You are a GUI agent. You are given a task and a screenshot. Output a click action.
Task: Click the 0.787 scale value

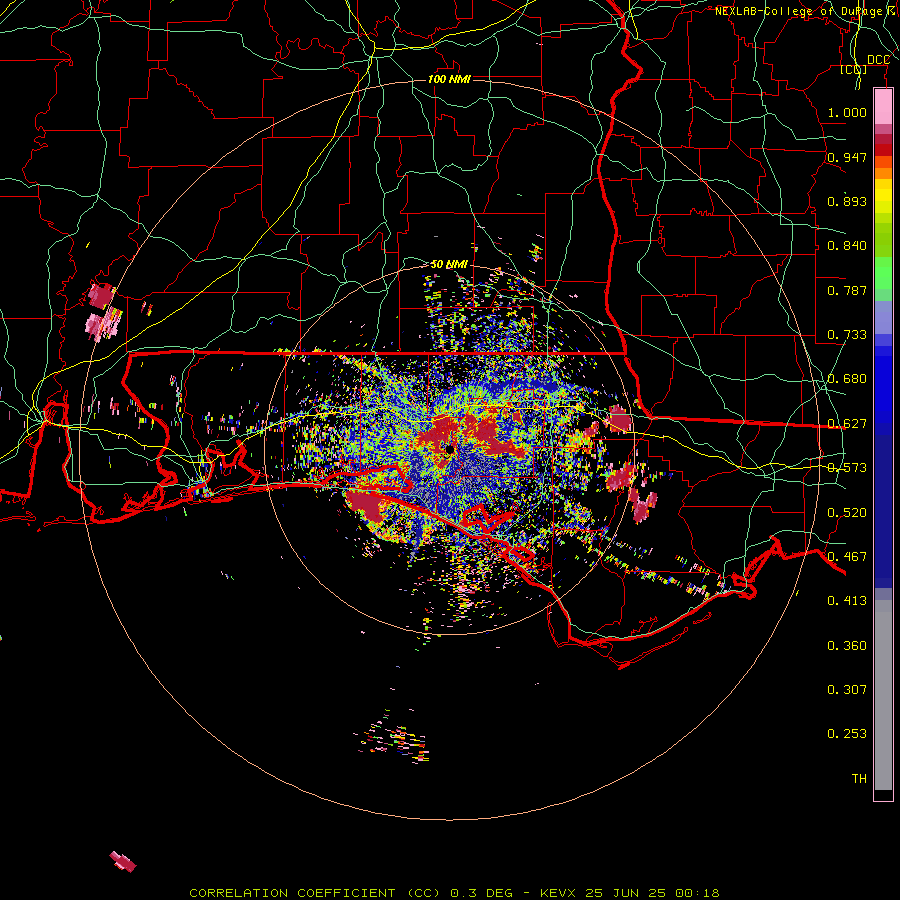(847, 290)
